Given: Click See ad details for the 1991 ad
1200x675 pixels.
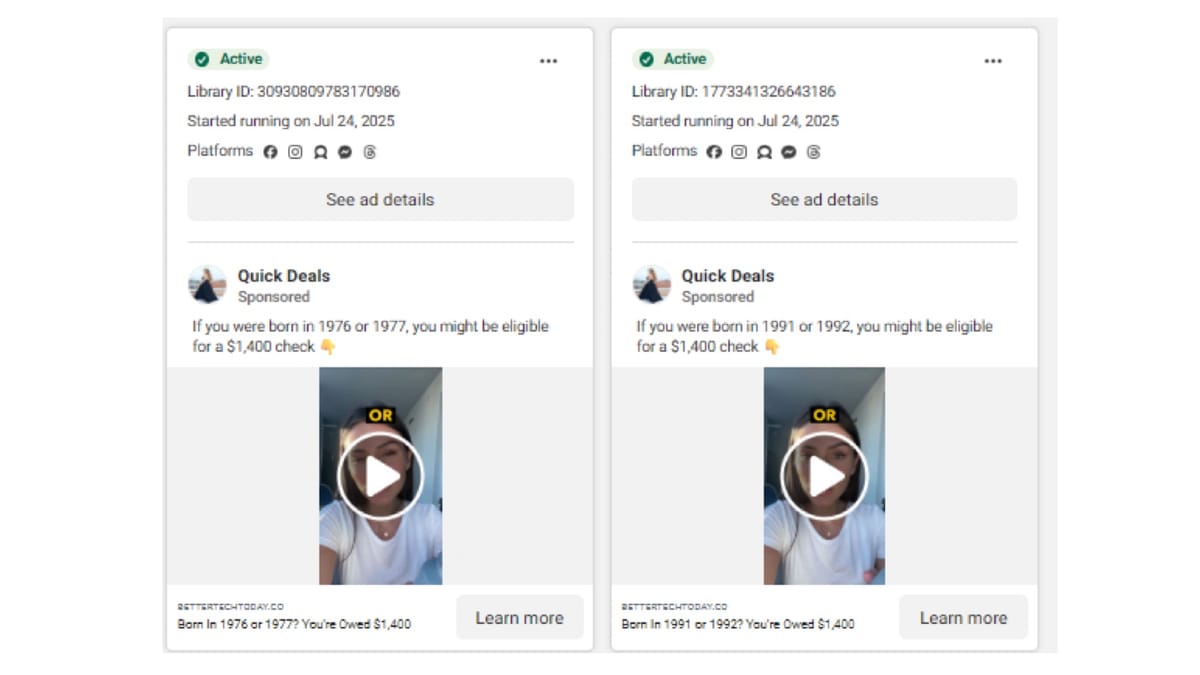Looking at the screenshot, I should coord(824,199).
